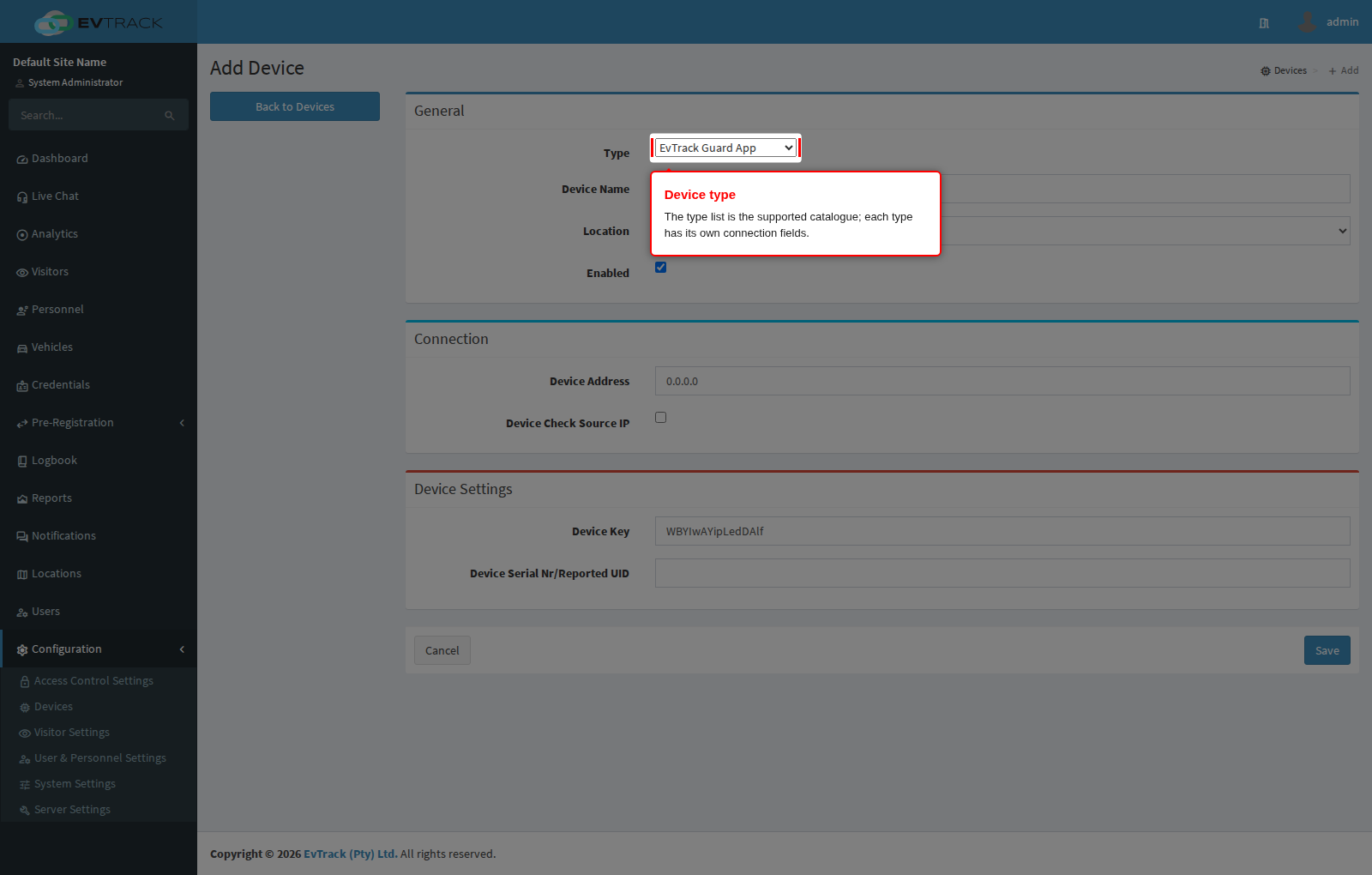Click the Locations map icon
This screenshot has width=1372, height=875.
click(22, 575)
